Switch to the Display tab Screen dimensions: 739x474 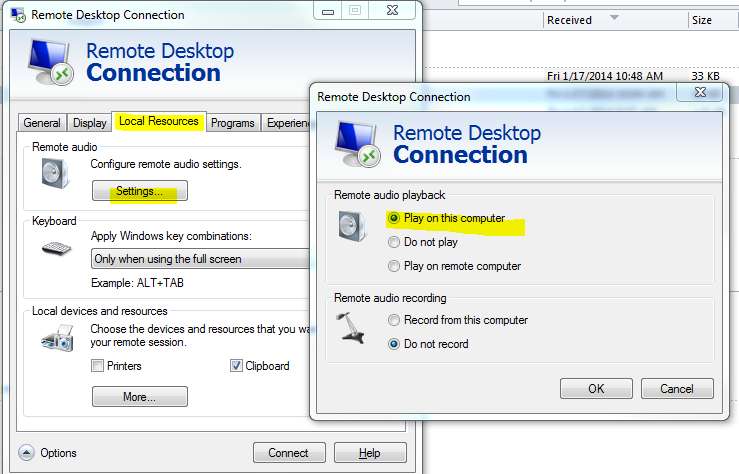point(90,123)
